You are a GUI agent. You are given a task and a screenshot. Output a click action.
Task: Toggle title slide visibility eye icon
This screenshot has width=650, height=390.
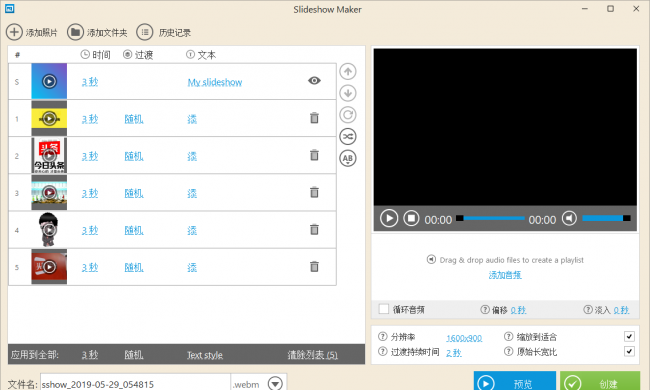(x=314, y=81)
